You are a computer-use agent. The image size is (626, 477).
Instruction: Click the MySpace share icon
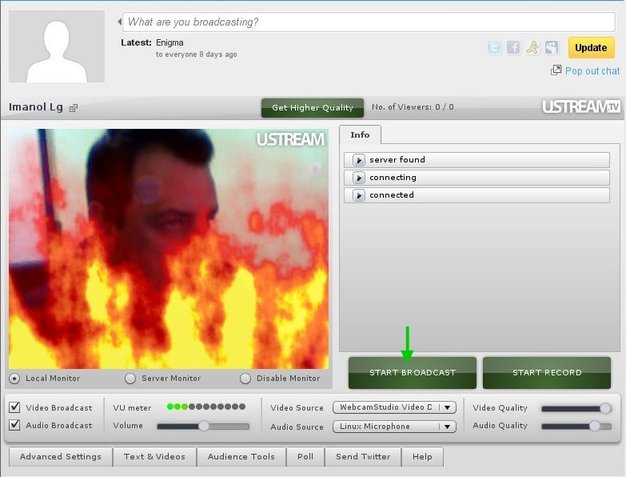551,48
